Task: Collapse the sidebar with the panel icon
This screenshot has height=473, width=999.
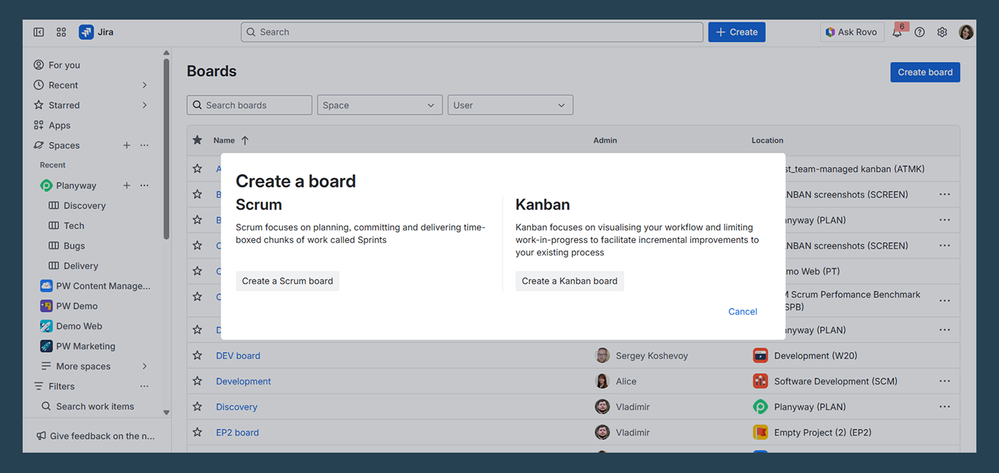Action: 39,32
